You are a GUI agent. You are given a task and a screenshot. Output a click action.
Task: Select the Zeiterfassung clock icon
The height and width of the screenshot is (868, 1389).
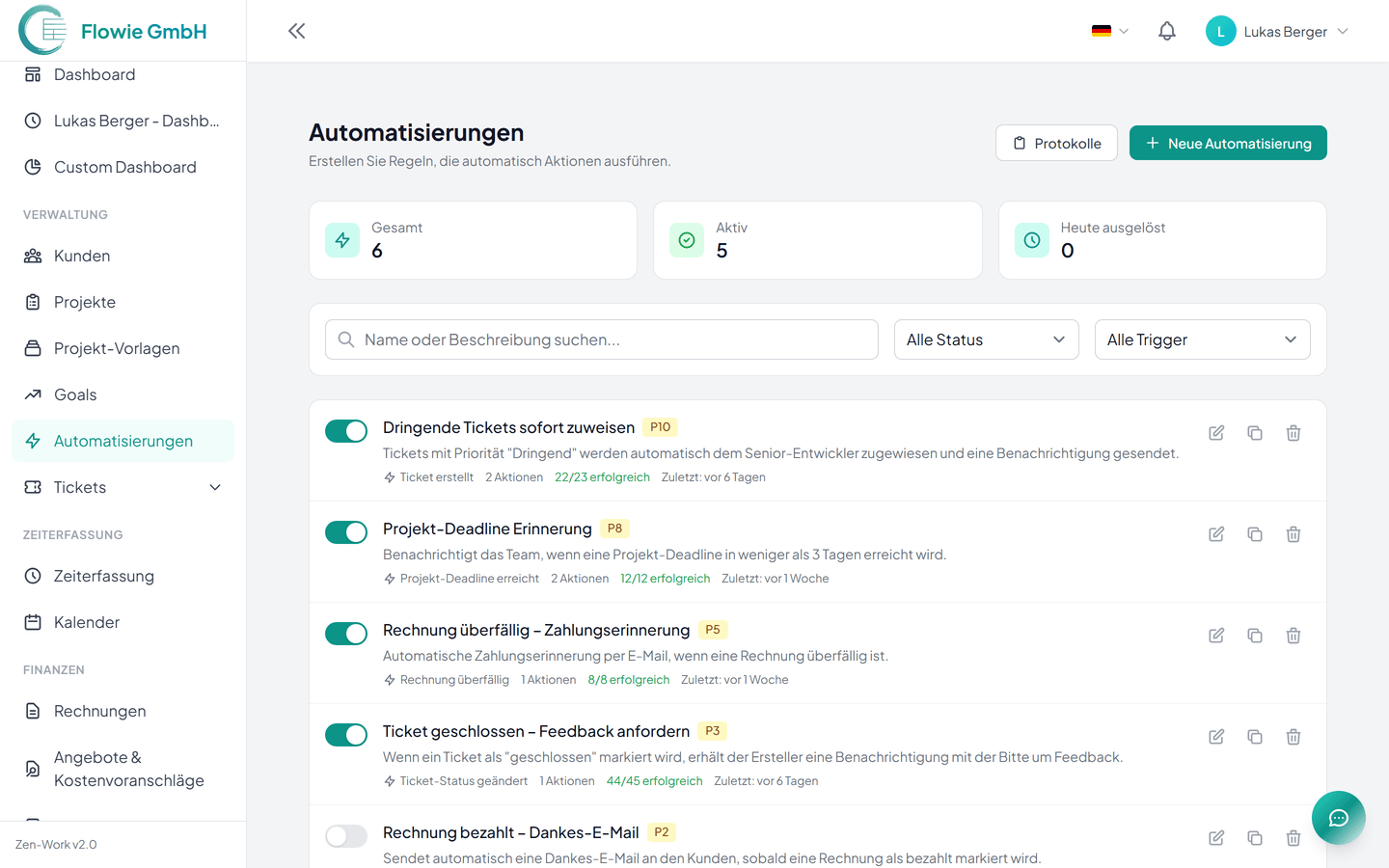click(x=30, y=576)
